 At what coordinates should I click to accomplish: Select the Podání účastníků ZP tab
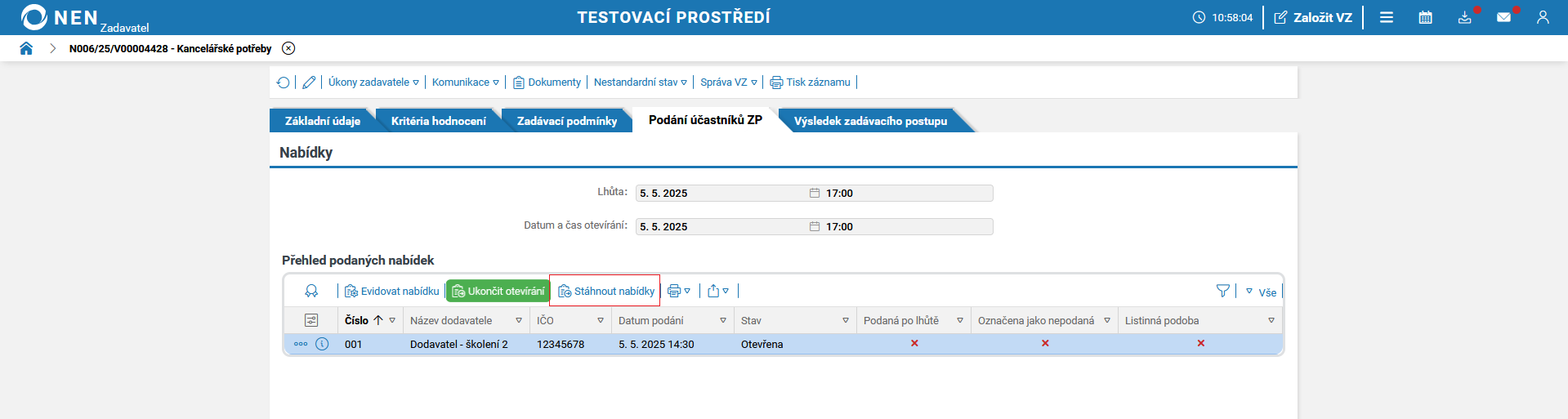coord(705,120)
